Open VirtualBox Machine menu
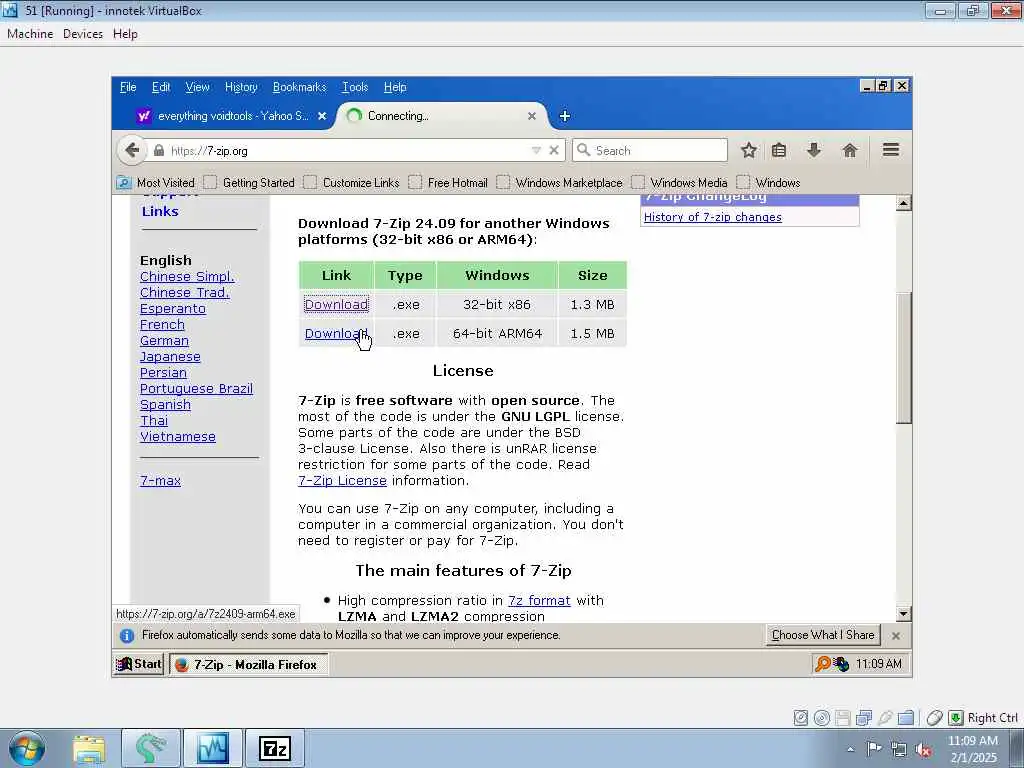 click(x=30, y=34)
